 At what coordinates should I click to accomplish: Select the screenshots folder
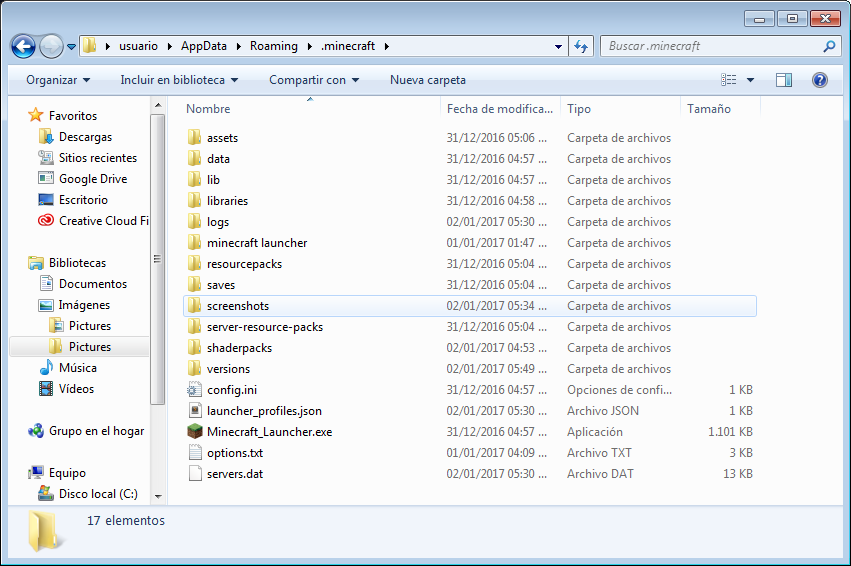point(238,306)
